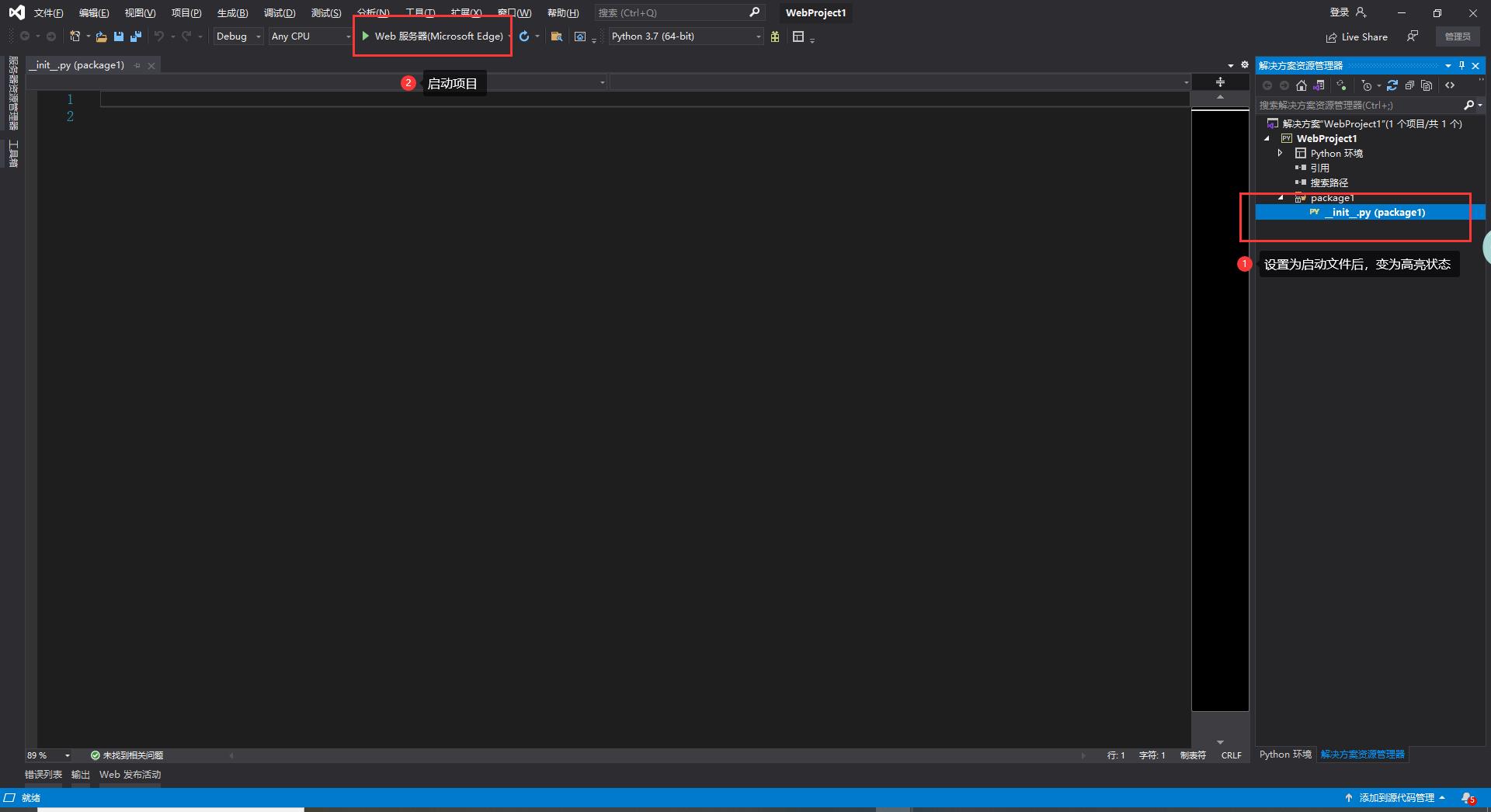Click the Navigate Backward arrow in toolbar
The height and width of the screenshot is (812, 1491).
(x=25, y=36)
